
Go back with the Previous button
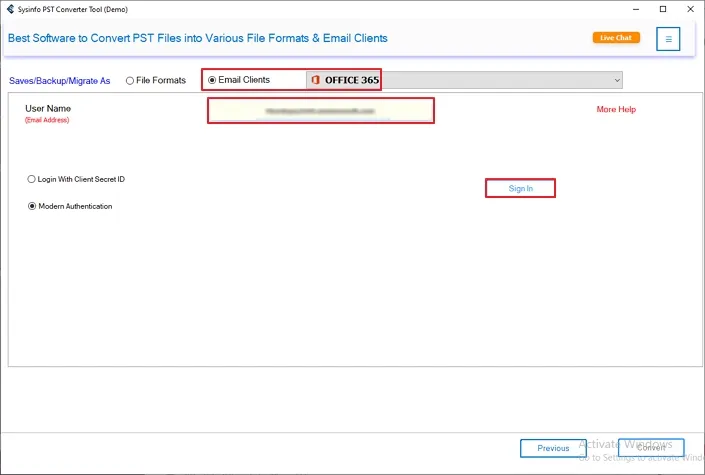click(553, 448)
